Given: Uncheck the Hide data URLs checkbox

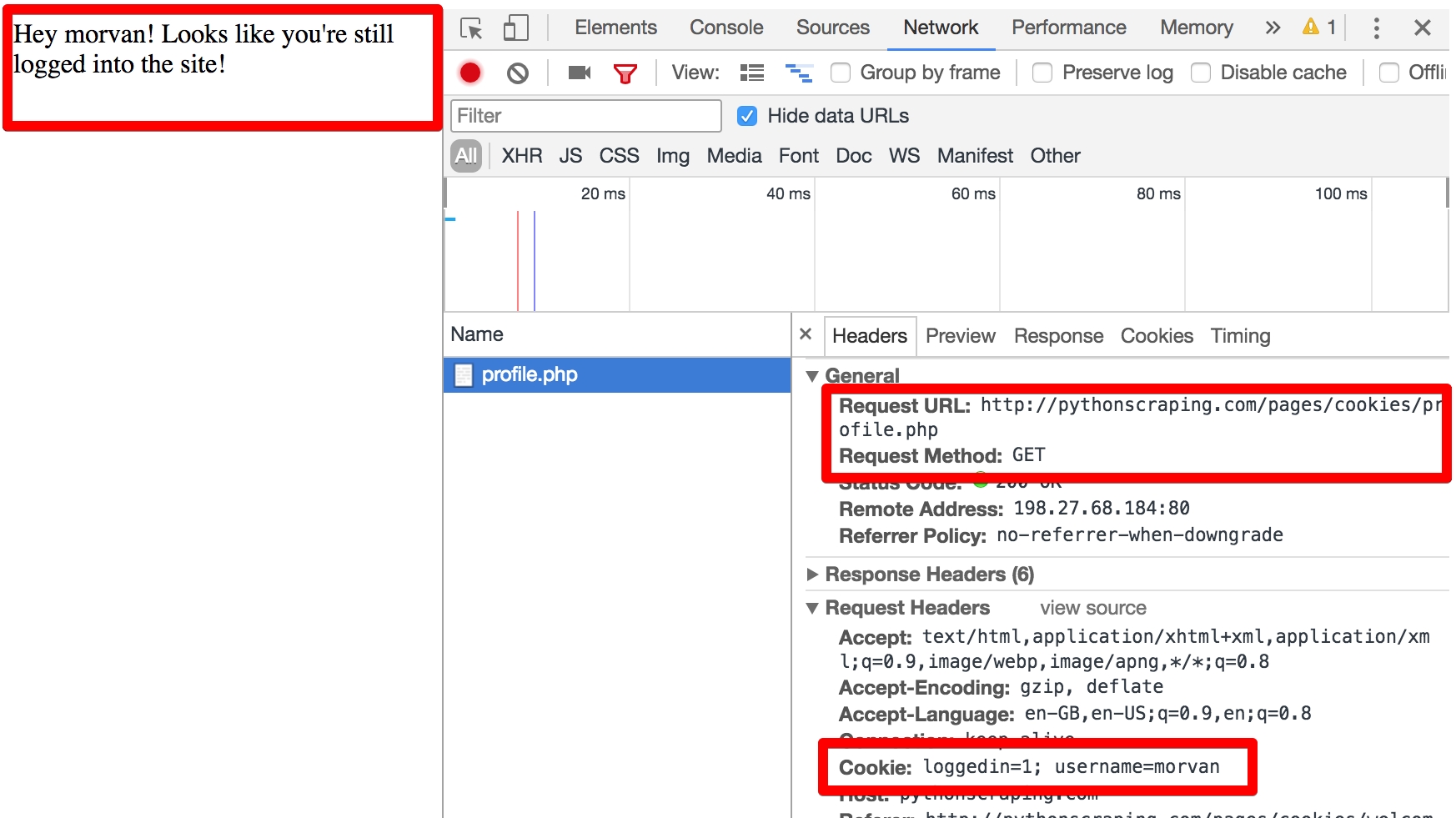Looking at the screenshot, I should (747, 116).
